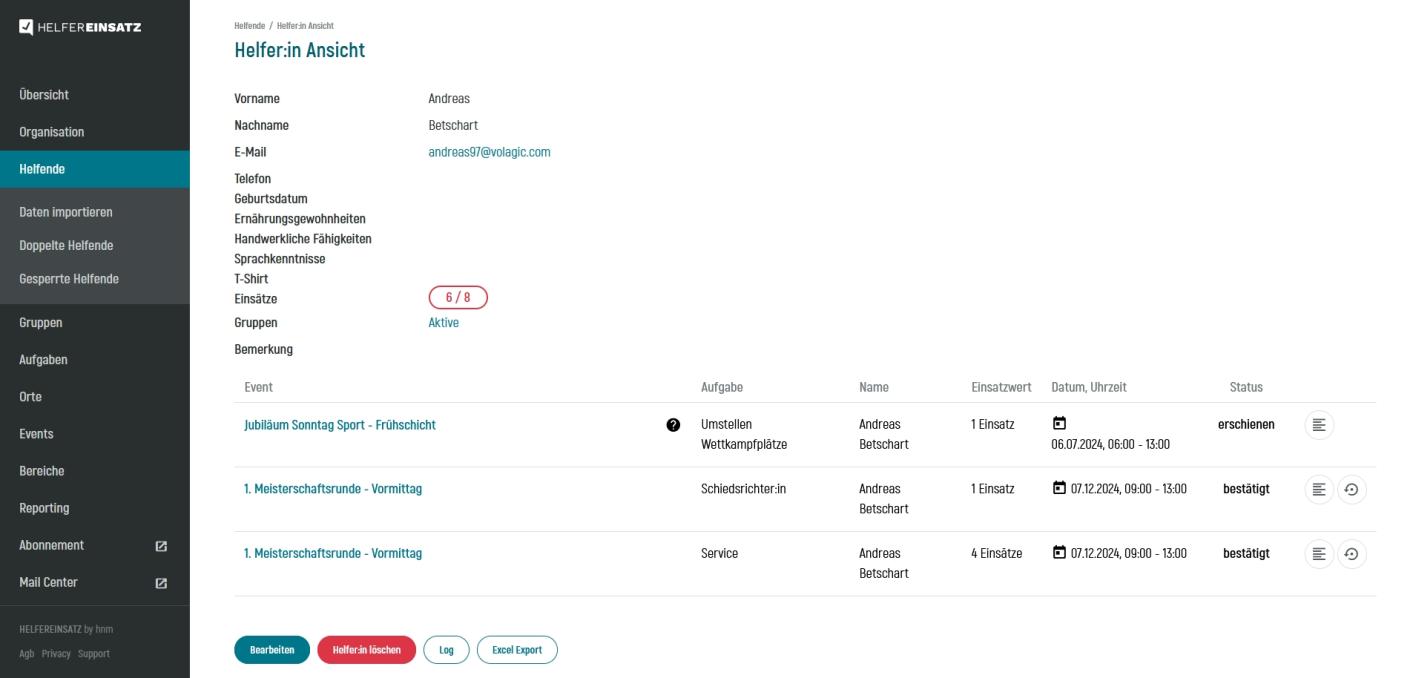The height and width of the screenshot is (678, 1413).
Task: Click external link icon next to Abonnement
Action: point(161,546)
